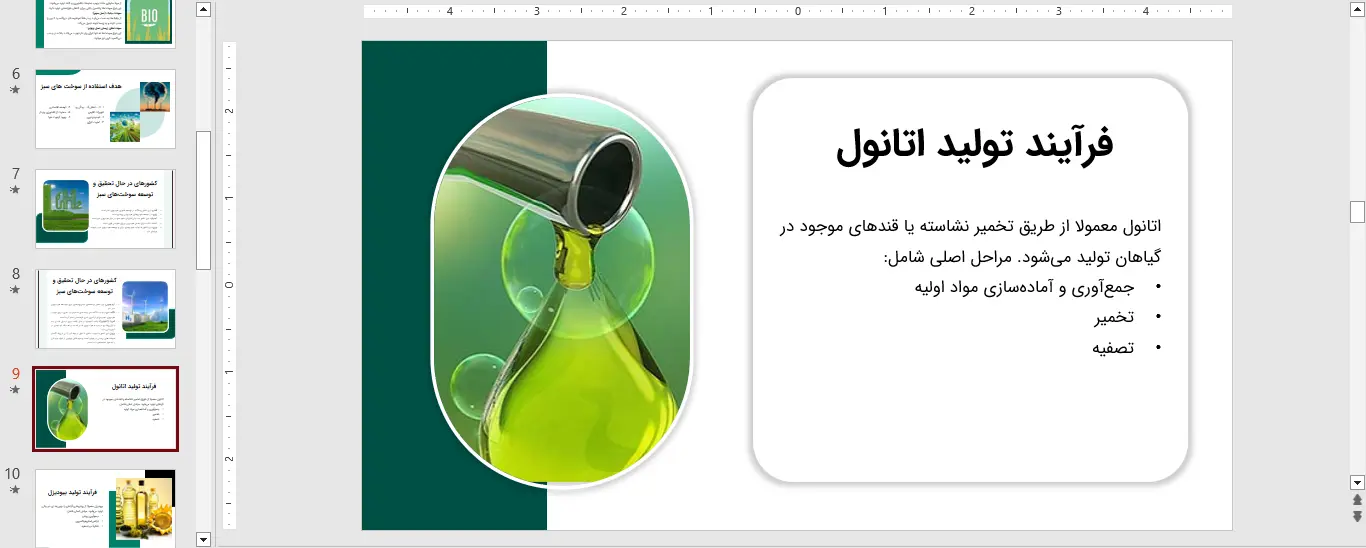Viewport: 1366px width, 548px height.
Task: Click the slide title 'فرآیند تولید اتانول'
Action: click(x=974, y=145)
